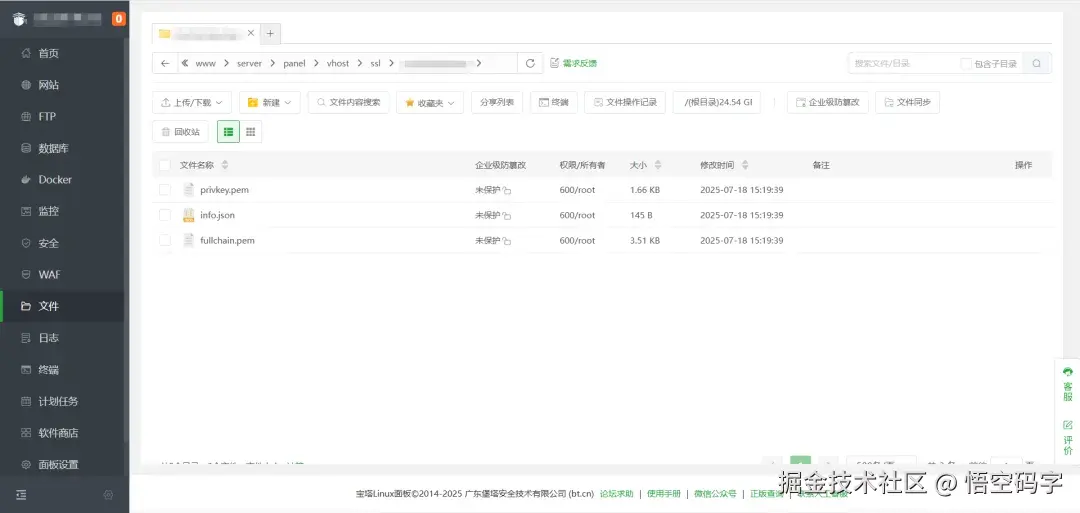Click the info.json file name

(218, 216)
